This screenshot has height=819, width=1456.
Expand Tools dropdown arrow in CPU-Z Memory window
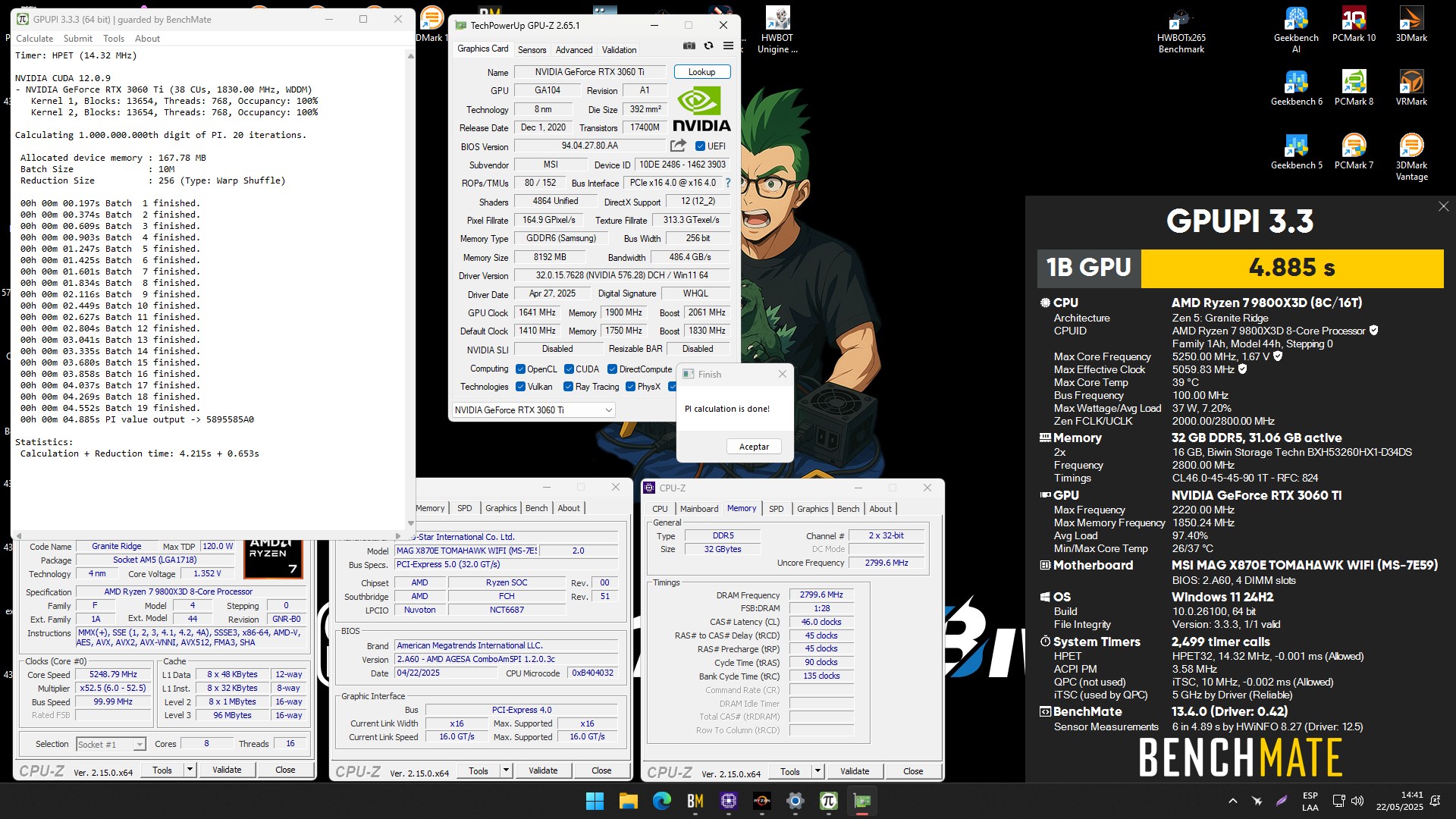tap(817, 771)
